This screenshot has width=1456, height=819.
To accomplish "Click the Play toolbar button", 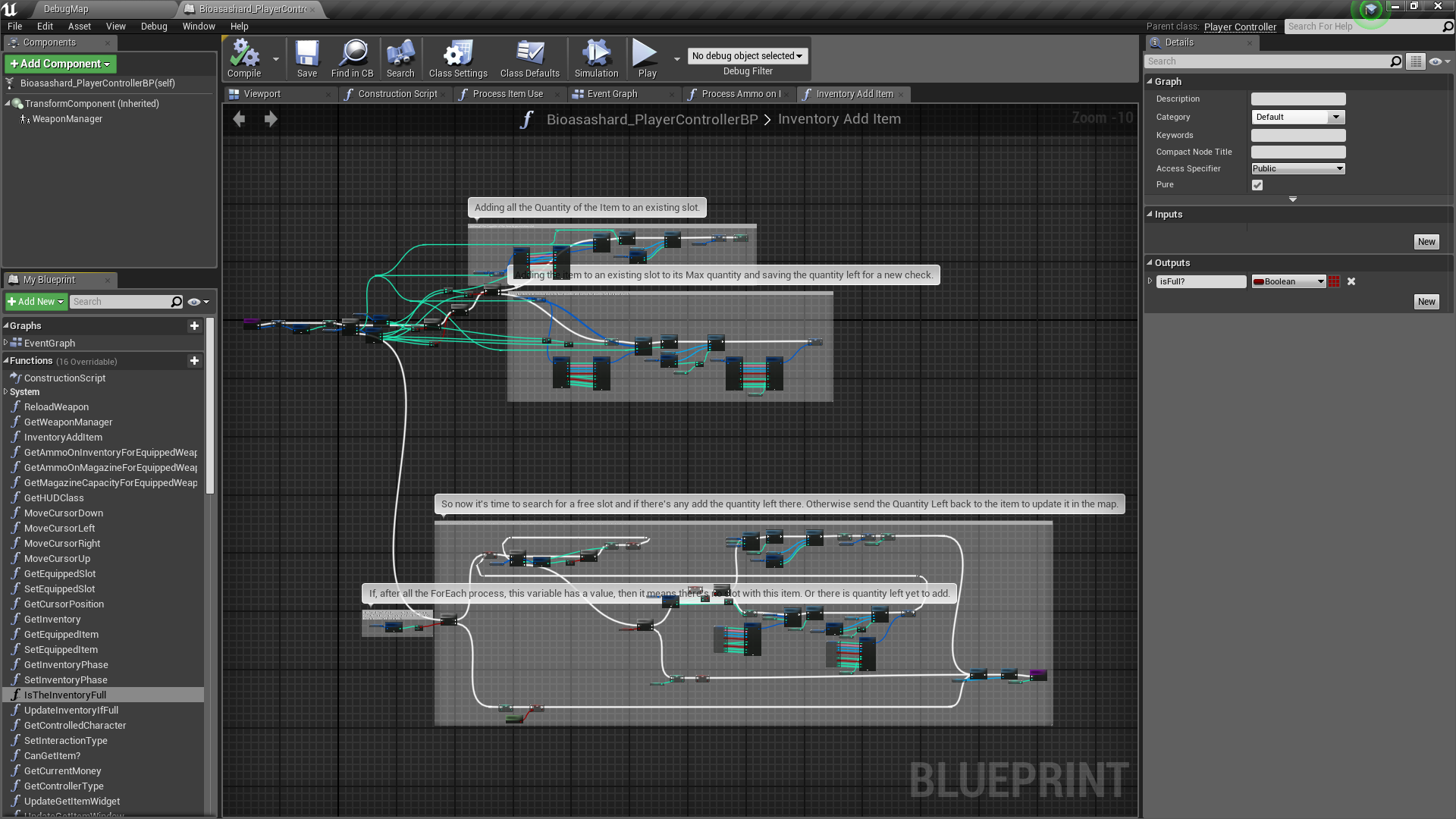I will [647, 58].
